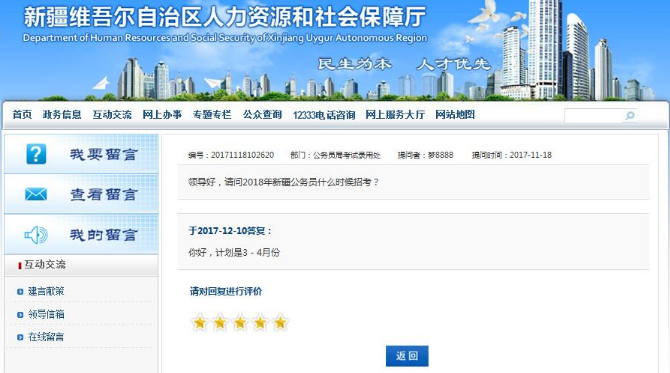Click the 我要留言 banner button
Viewport: 670px width, 373px height.
tap(81, 154)
